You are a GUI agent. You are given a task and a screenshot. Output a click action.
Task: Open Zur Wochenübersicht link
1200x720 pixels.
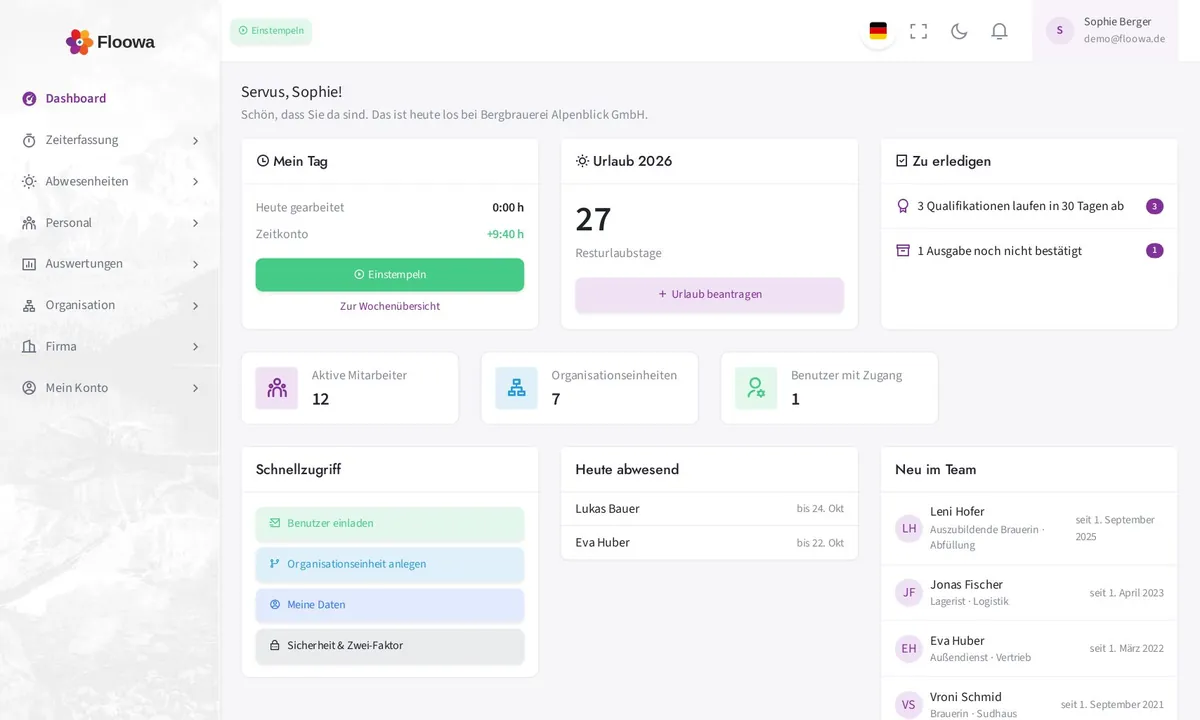click(x=390, y=306)
